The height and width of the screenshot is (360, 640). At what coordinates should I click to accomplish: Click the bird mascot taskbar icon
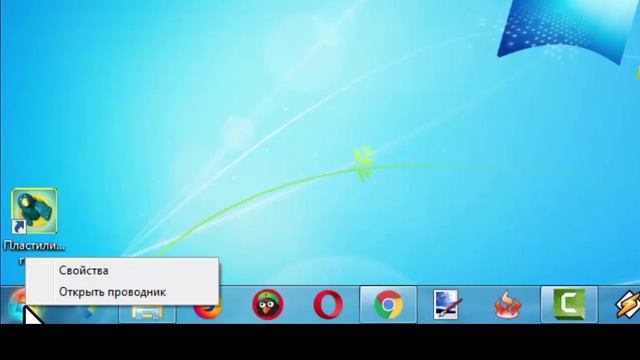click(268, 304)
